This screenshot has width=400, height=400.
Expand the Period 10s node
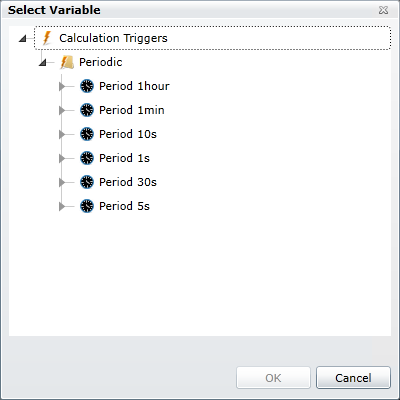pyautogui.click(x=62, y=134)
